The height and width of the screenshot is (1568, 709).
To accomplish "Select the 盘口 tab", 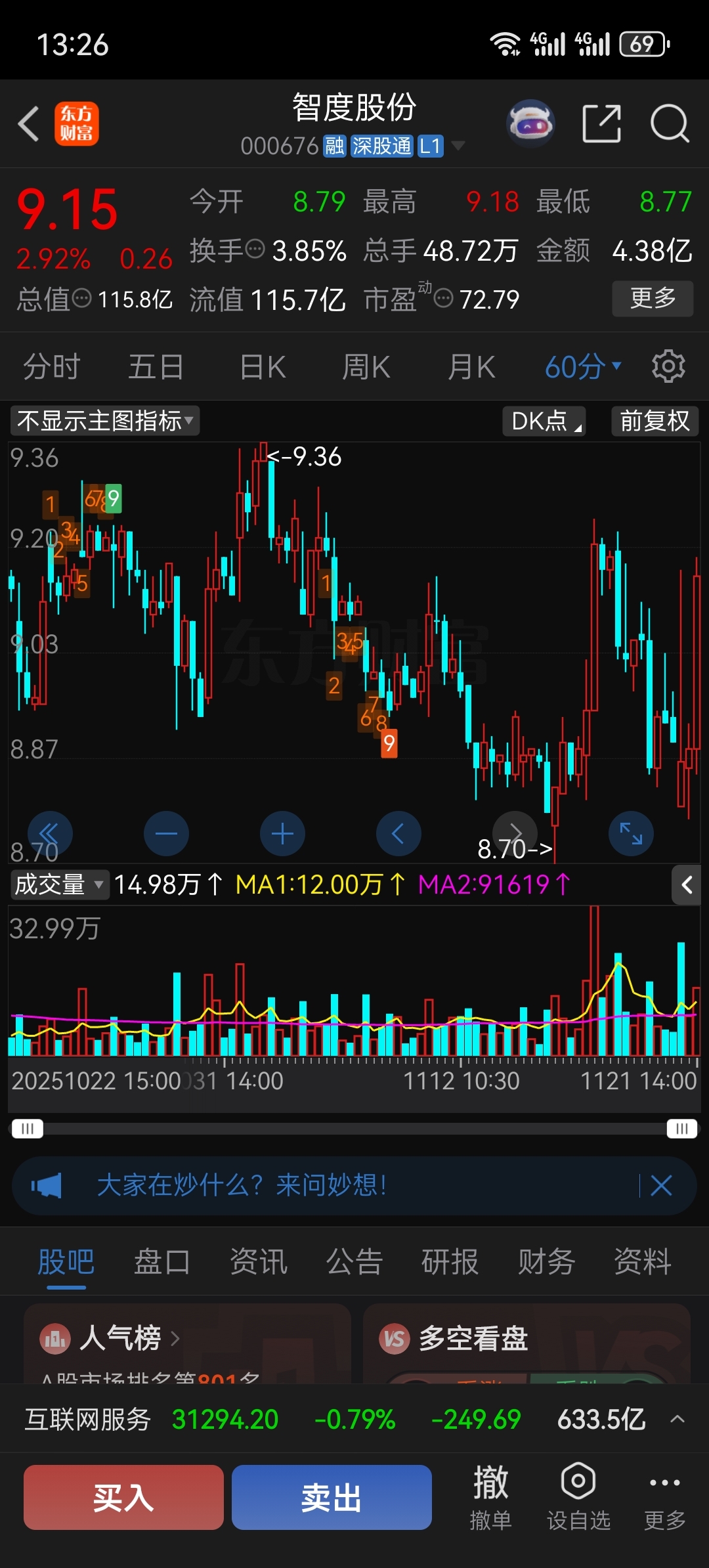I will (x=162, y=1261).
